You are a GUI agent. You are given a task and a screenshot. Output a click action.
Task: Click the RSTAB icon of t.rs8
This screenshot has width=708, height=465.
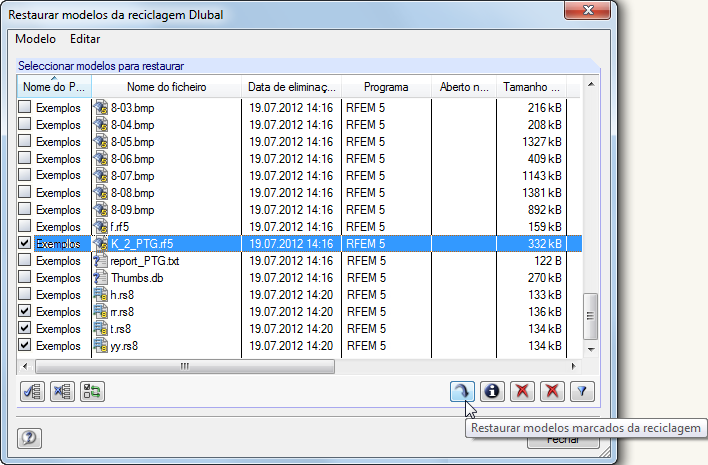[100, 329]
